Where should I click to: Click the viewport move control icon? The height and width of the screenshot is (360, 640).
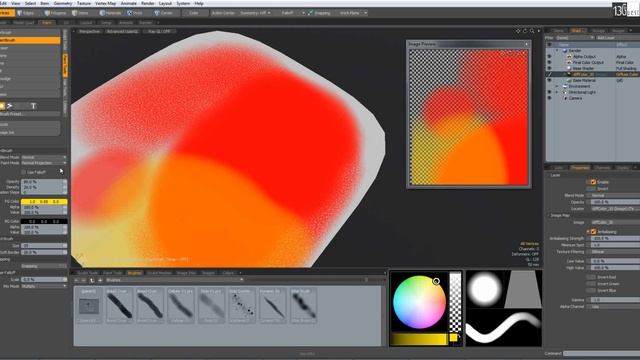click(x=518, y=31)
